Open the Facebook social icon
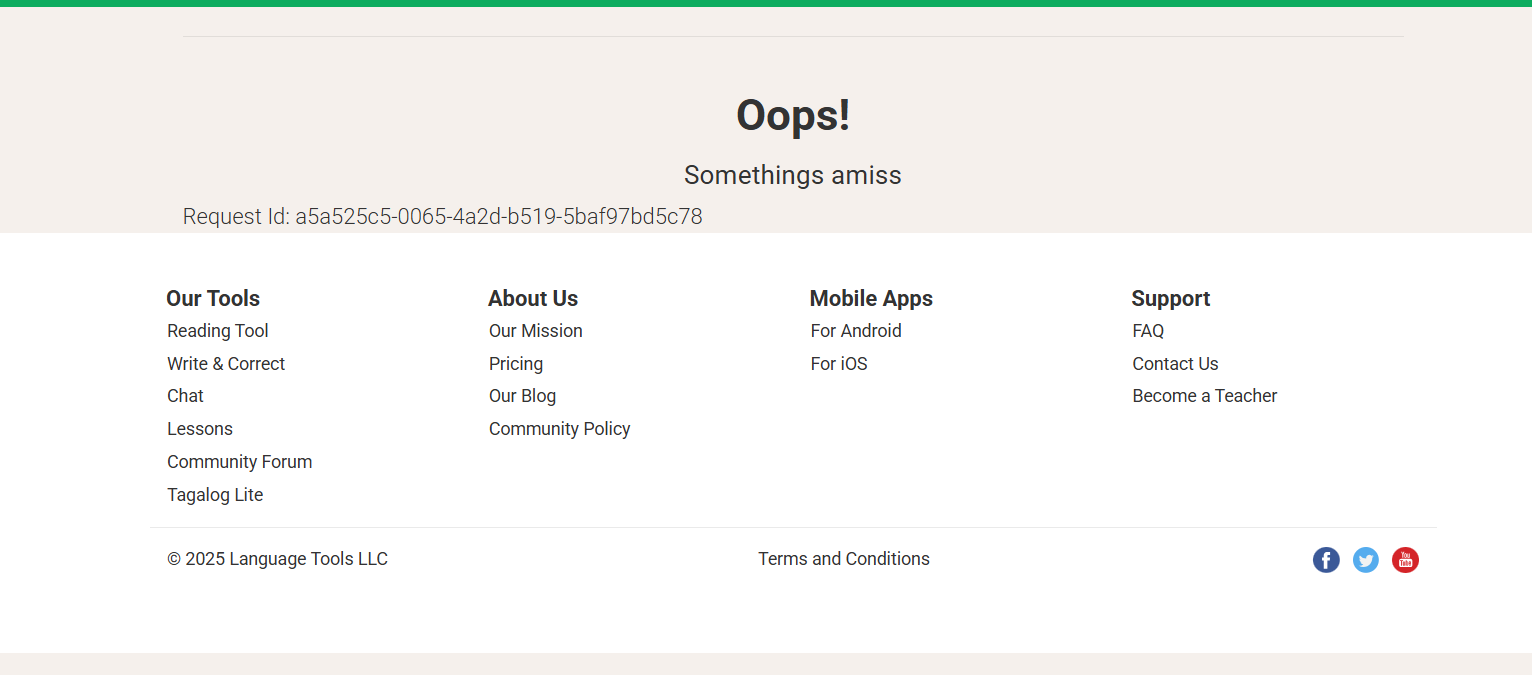This screenshot has width=1532, height=675. tap(1326, 560)
